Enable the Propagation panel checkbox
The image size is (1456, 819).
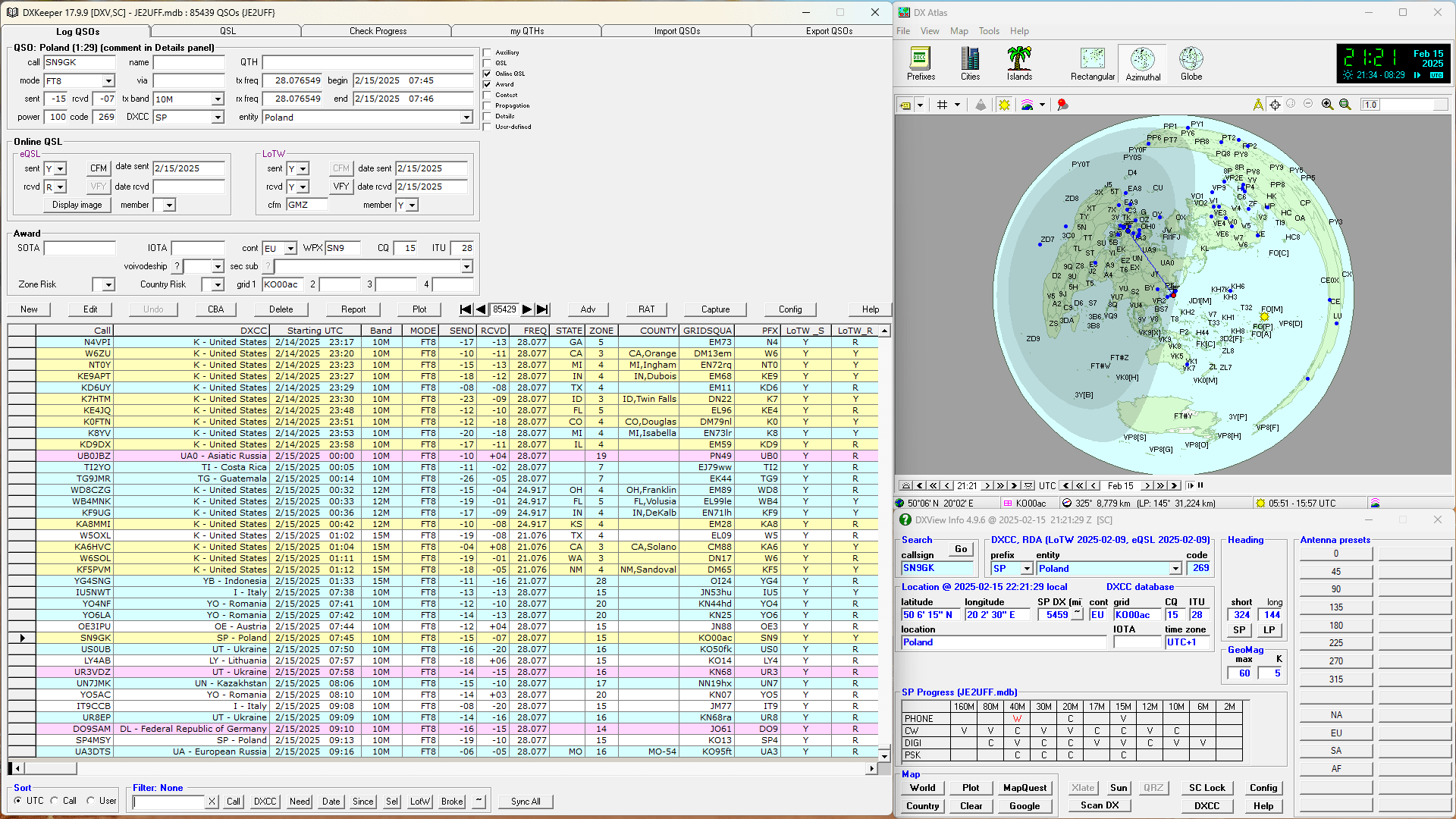point(487,105)
